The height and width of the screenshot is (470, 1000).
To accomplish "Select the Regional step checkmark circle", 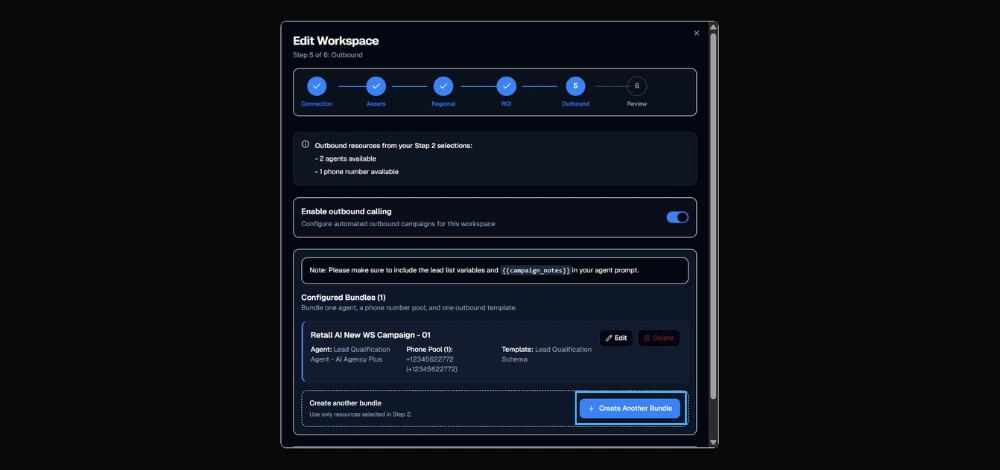I will (443, 86).
